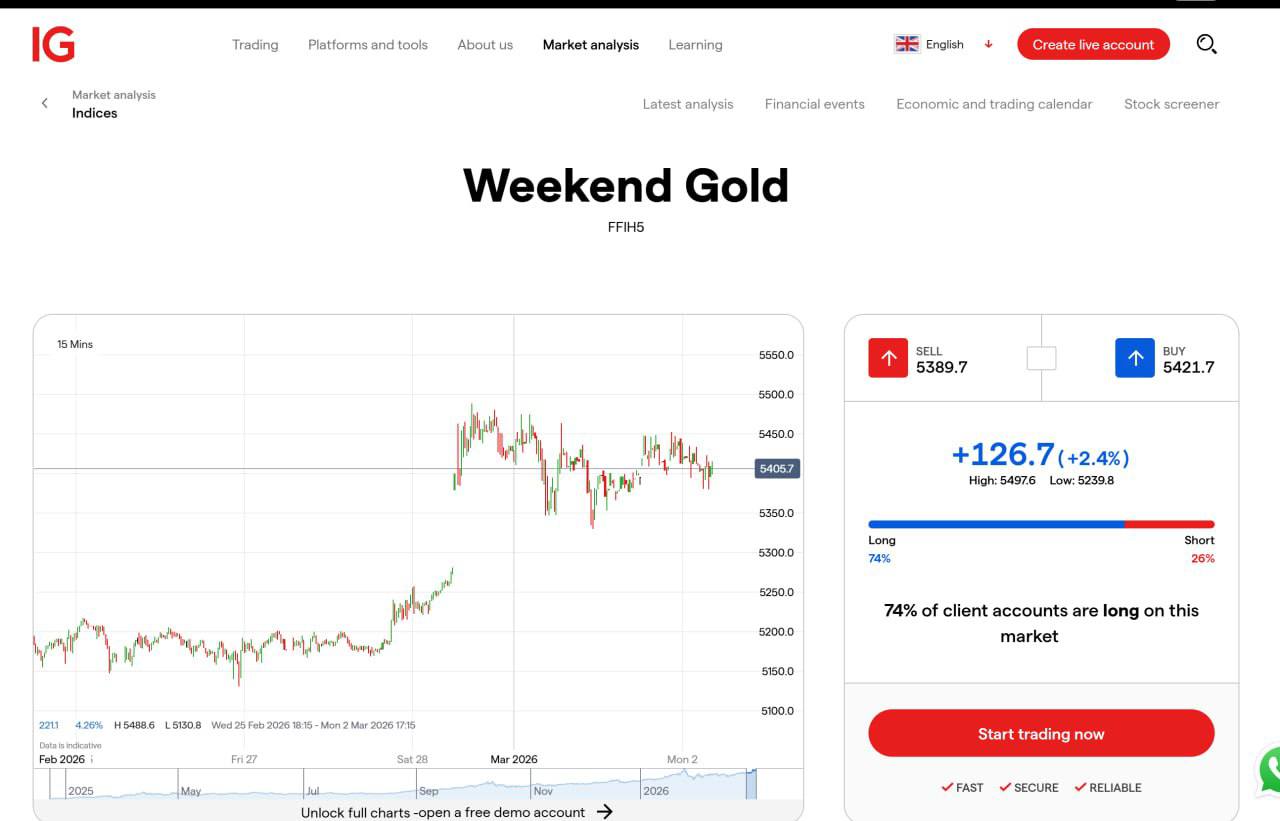Click the UK flag icon
Screen dimensions: 1280x821
[x=907, y=44]
